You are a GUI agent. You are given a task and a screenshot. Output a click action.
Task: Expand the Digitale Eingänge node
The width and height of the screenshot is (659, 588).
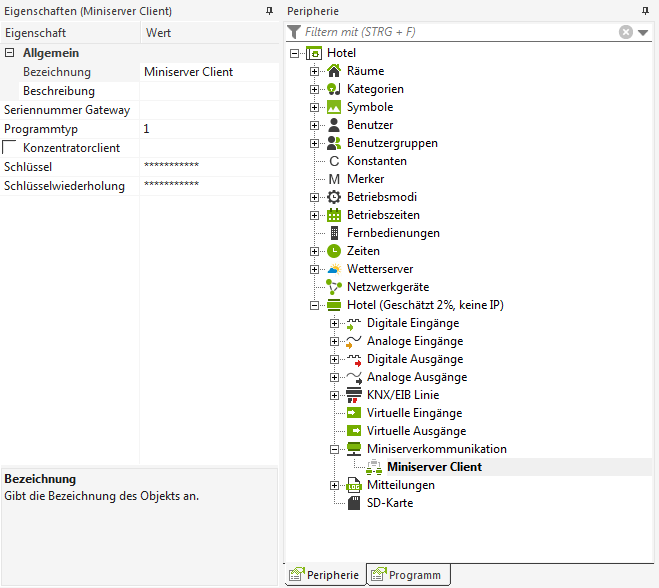[x=334, y=323]
